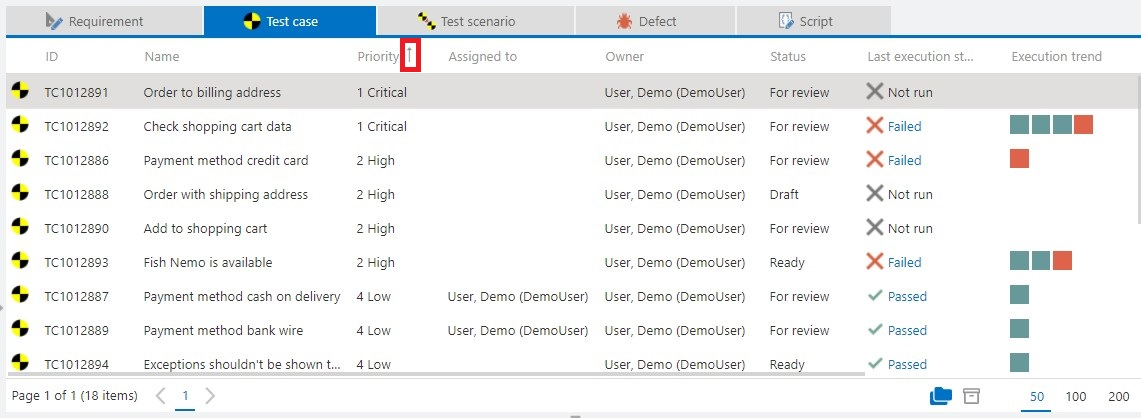Show 200 items per page
Image resolution: width=1141 pixels, height=418 pixels.
1118,396
